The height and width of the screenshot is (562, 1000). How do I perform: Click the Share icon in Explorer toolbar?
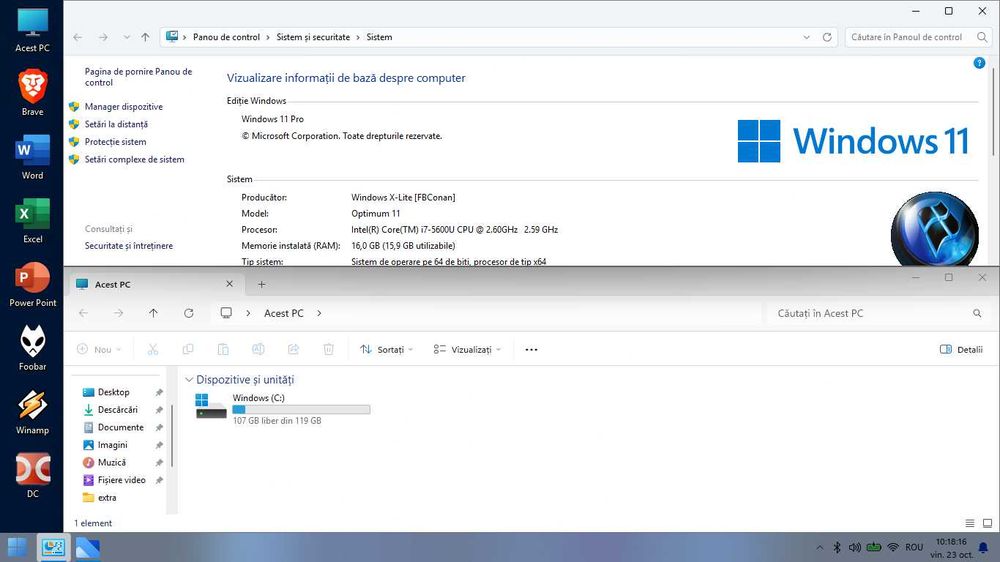coord(293,349)
